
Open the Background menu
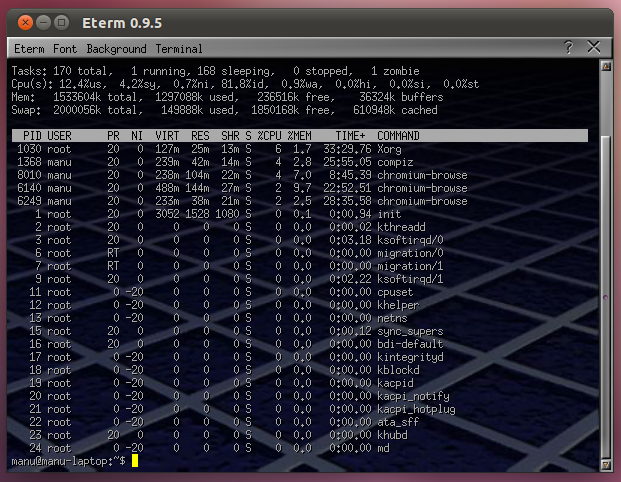(x=116, y=49)
